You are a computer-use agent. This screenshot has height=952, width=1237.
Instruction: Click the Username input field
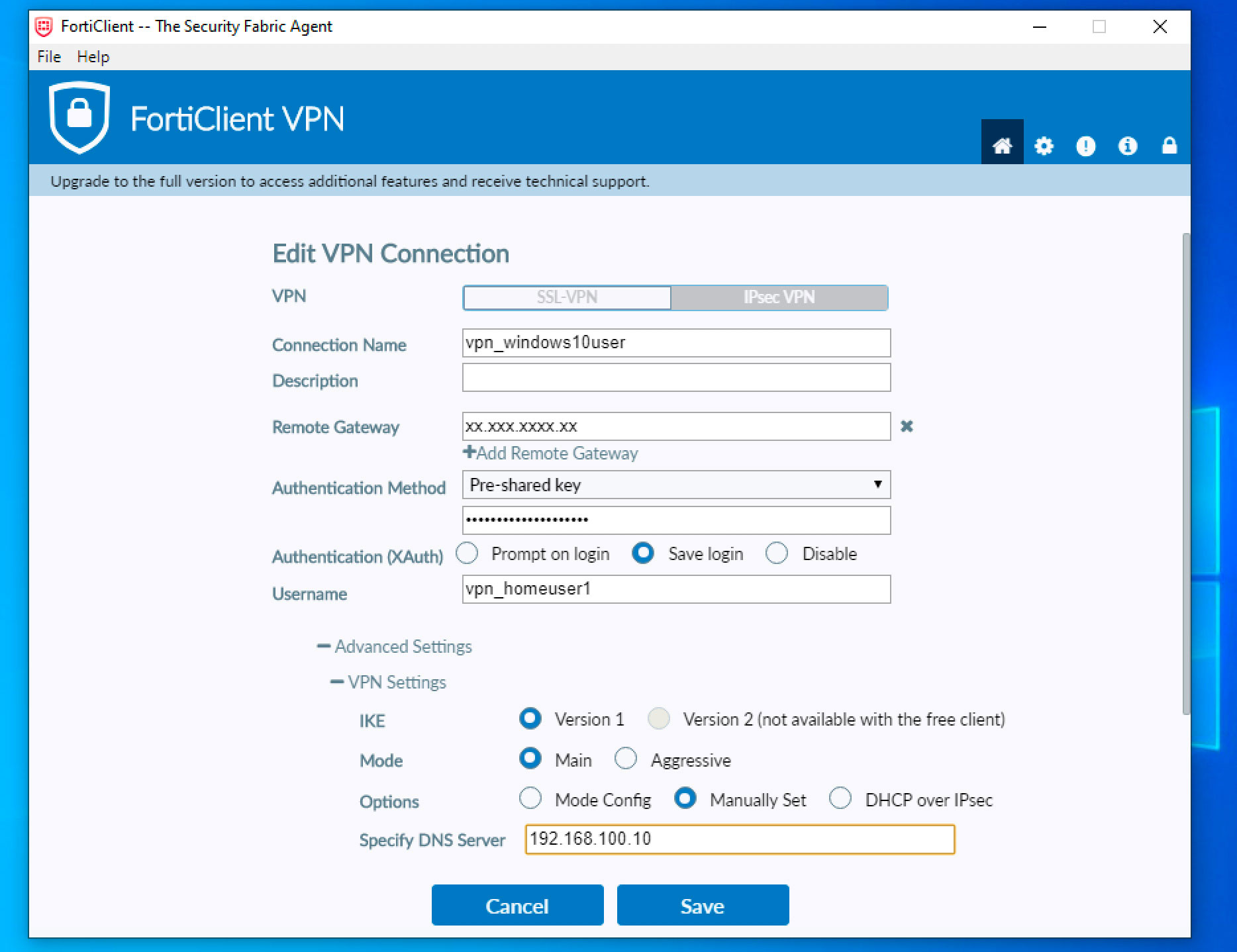point(676,589)
